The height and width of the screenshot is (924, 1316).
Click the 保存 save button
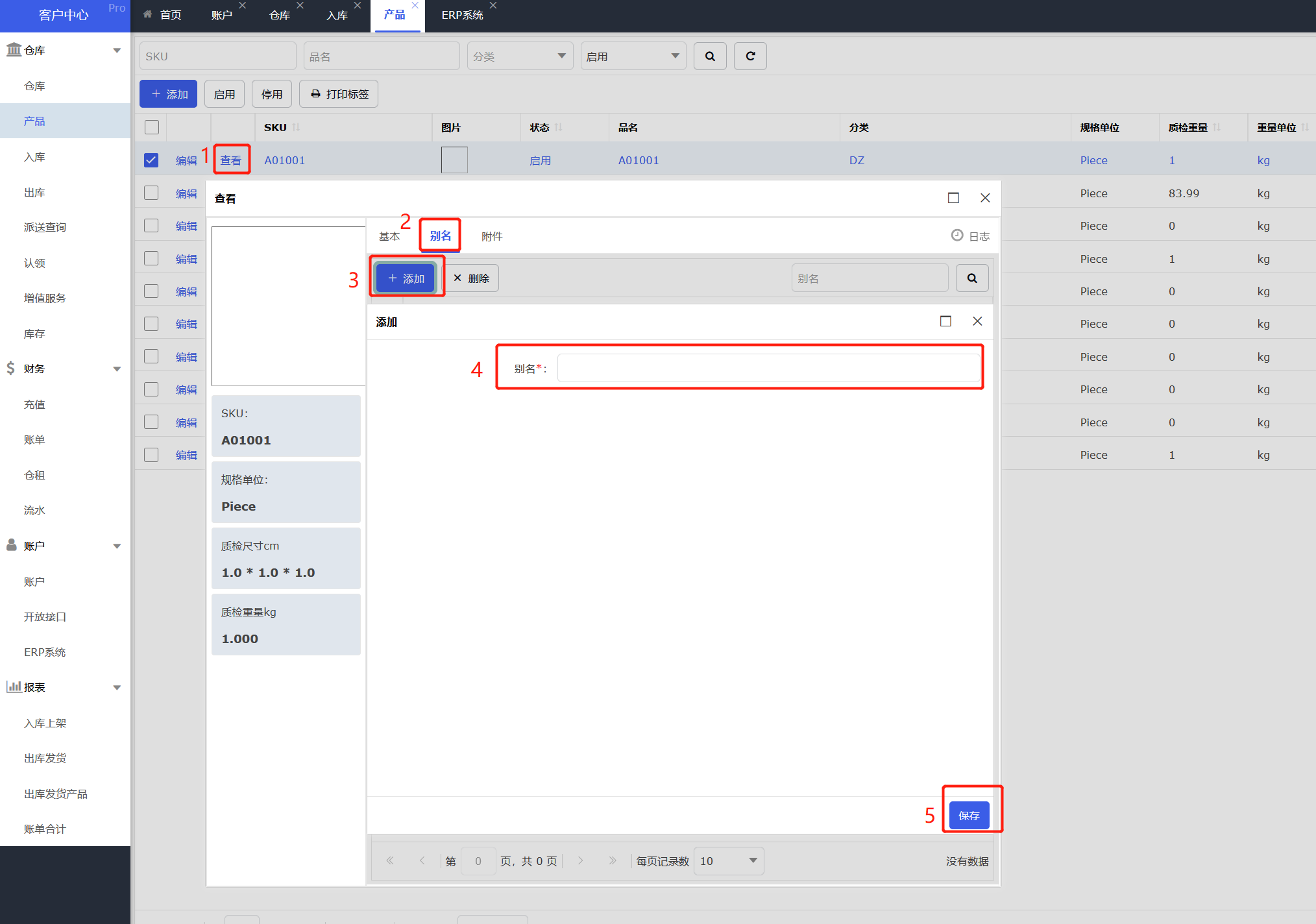969,816
